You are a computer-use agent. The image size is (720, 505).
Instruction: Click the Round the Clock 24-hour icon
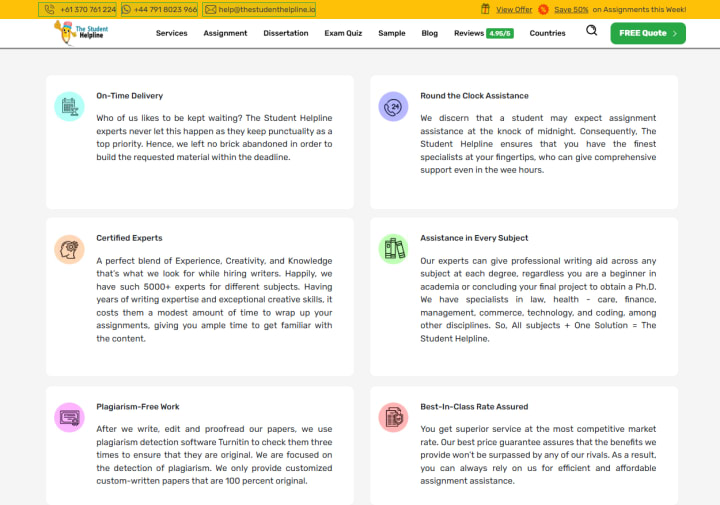click(393, 107)
